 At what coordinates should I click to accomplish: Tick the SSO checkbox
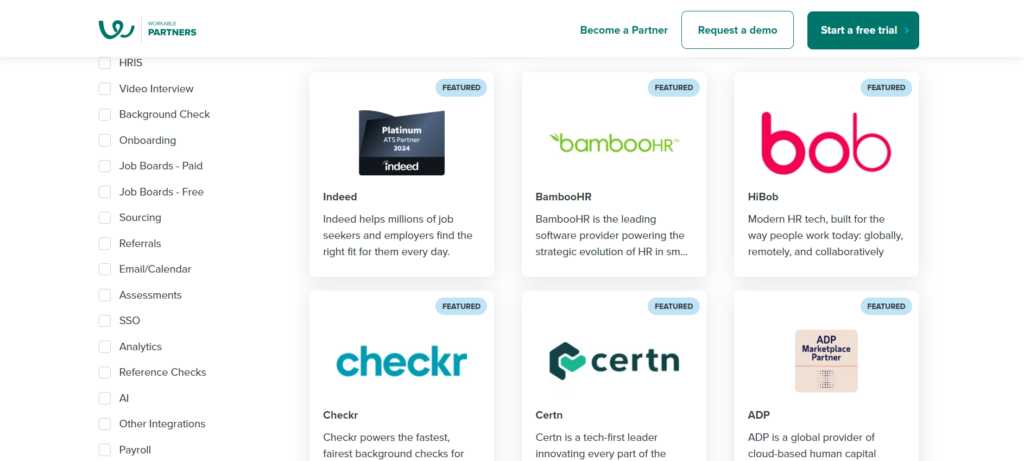coord(104,321)
